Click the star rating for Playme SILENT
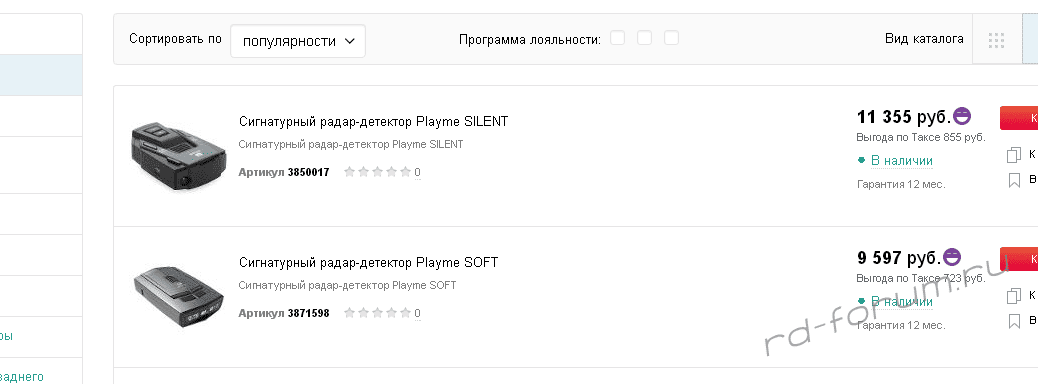1038x384 pixels. pyautogui.click(x=377, y=172)
